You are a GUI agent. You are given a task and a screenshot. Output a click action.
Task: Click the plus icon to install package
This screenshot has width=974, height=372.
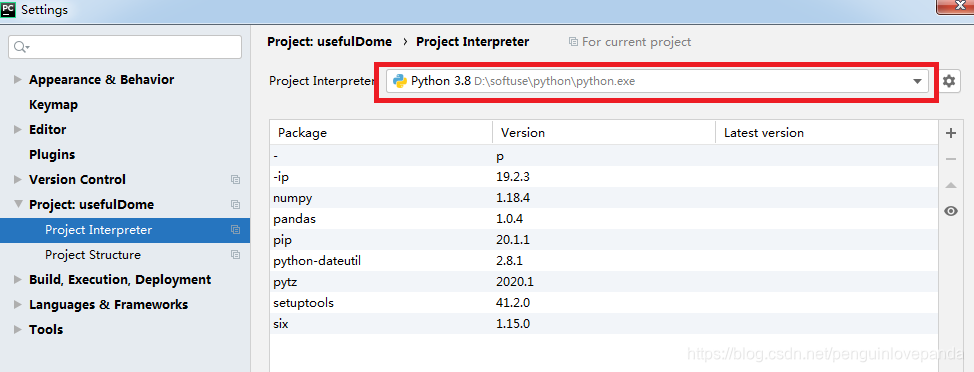tap(950, 133)
